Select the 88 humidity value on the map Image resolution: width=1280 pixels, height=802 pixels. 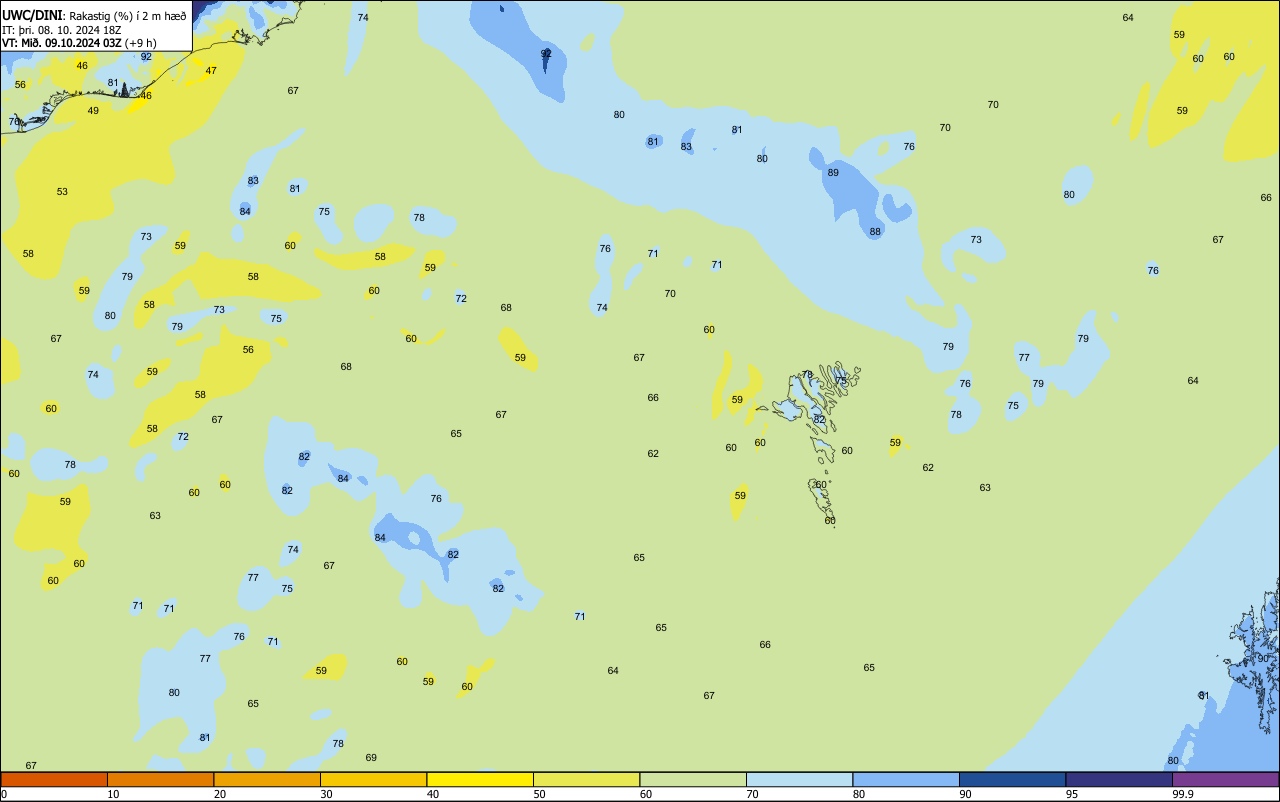[875, 232]
